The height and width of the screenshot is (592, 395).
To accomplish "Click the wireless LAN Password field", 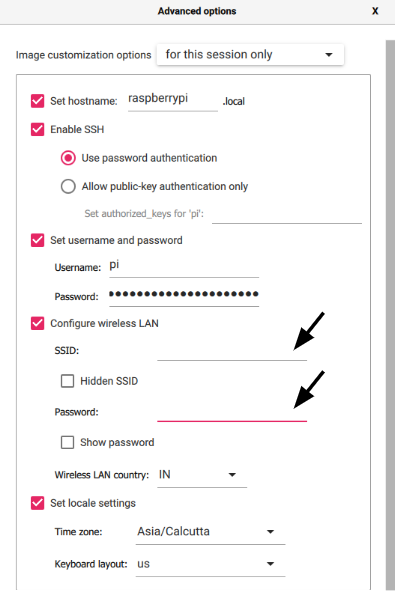I will (232, 412).
